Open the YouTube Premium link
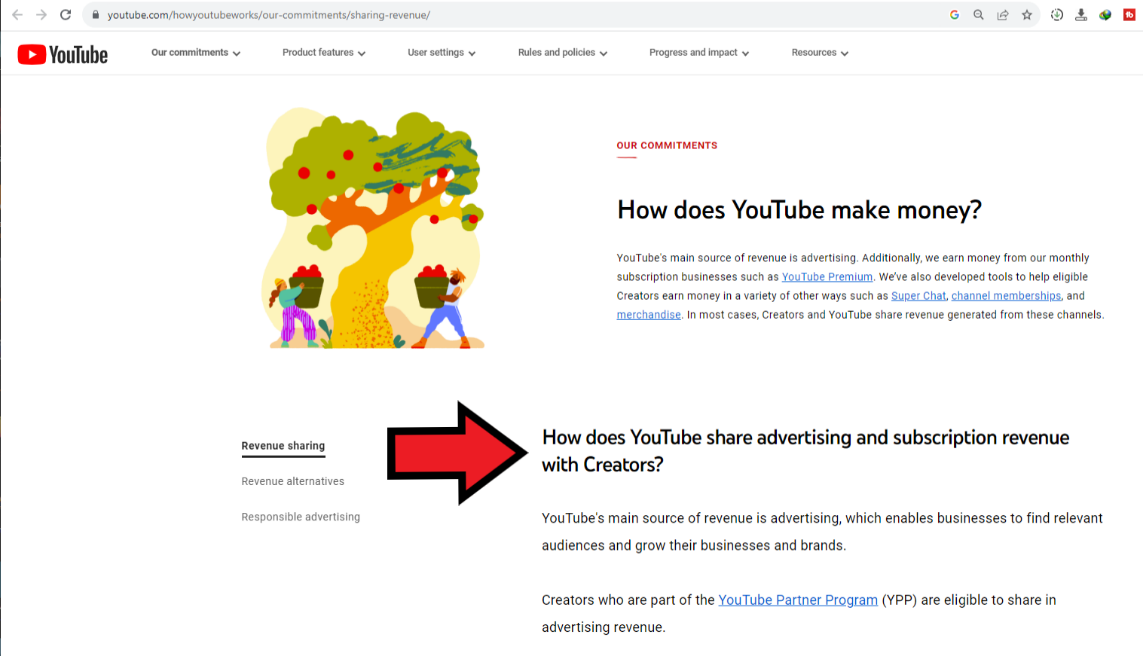The width and height of the screenshot is (1143, 656). tap(827, 277)
